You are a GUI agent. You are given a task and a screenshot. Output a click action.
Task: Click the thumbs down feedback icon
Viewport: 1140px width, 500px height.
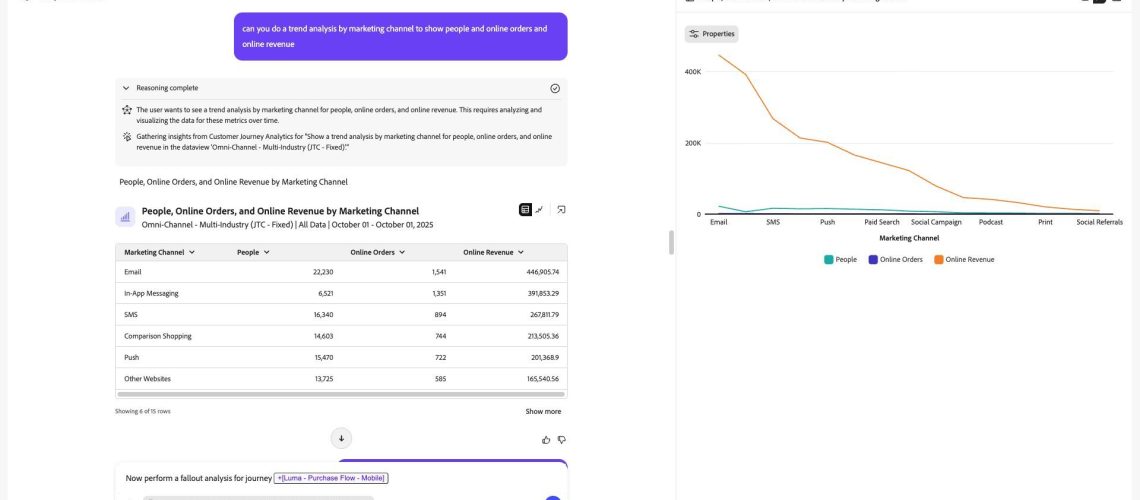tap(561, 440)
